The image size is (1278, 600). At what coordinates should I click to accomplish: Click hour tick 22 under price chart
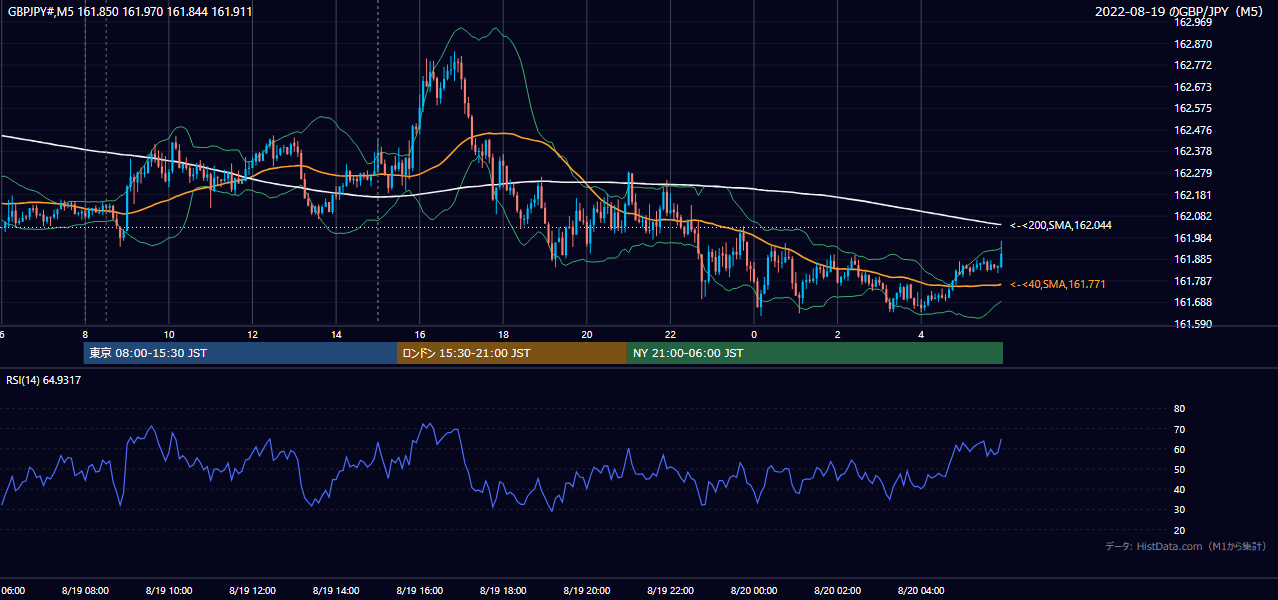671,334
